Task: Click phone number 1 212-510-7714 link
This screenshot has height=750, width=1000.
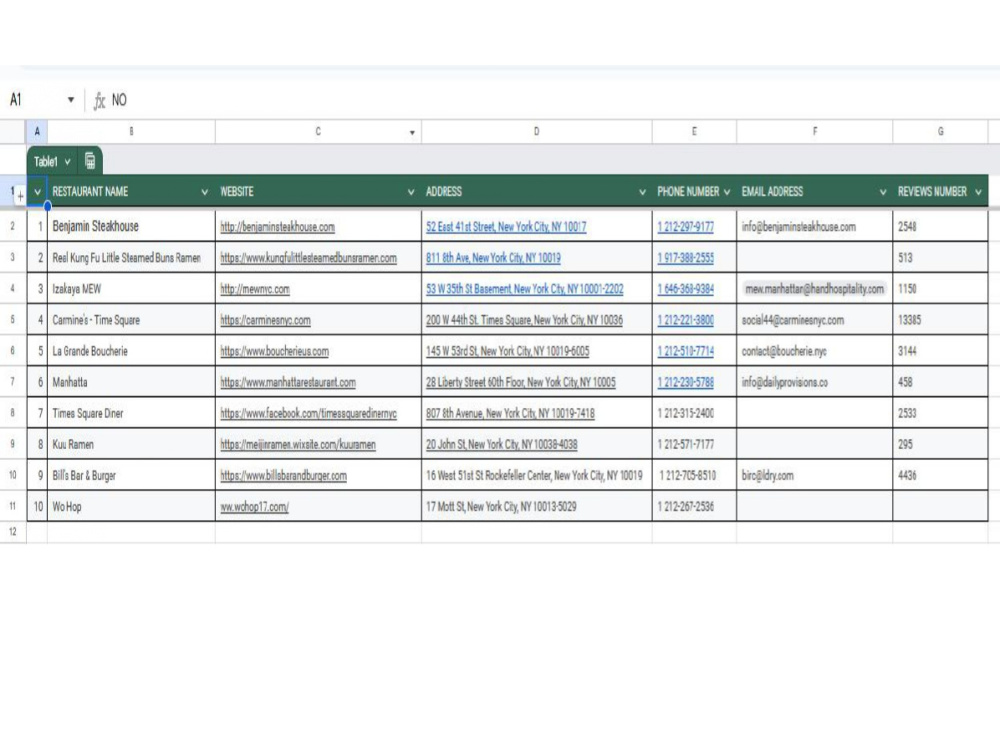Action: 686,351
